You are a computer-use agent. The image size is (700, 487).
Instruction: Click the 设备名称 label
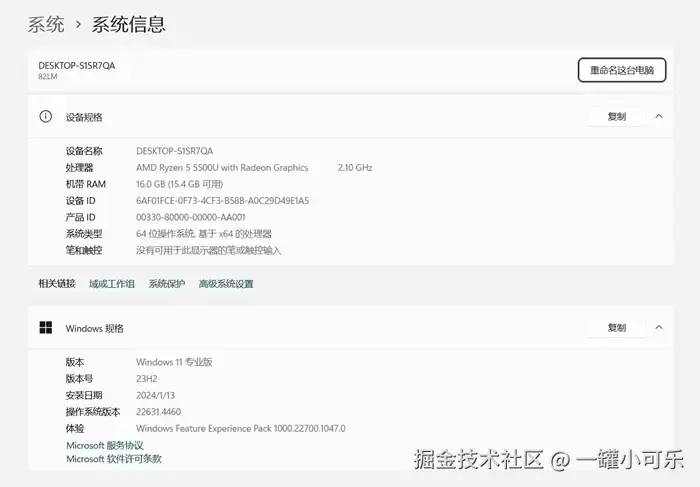click(84, 151)
